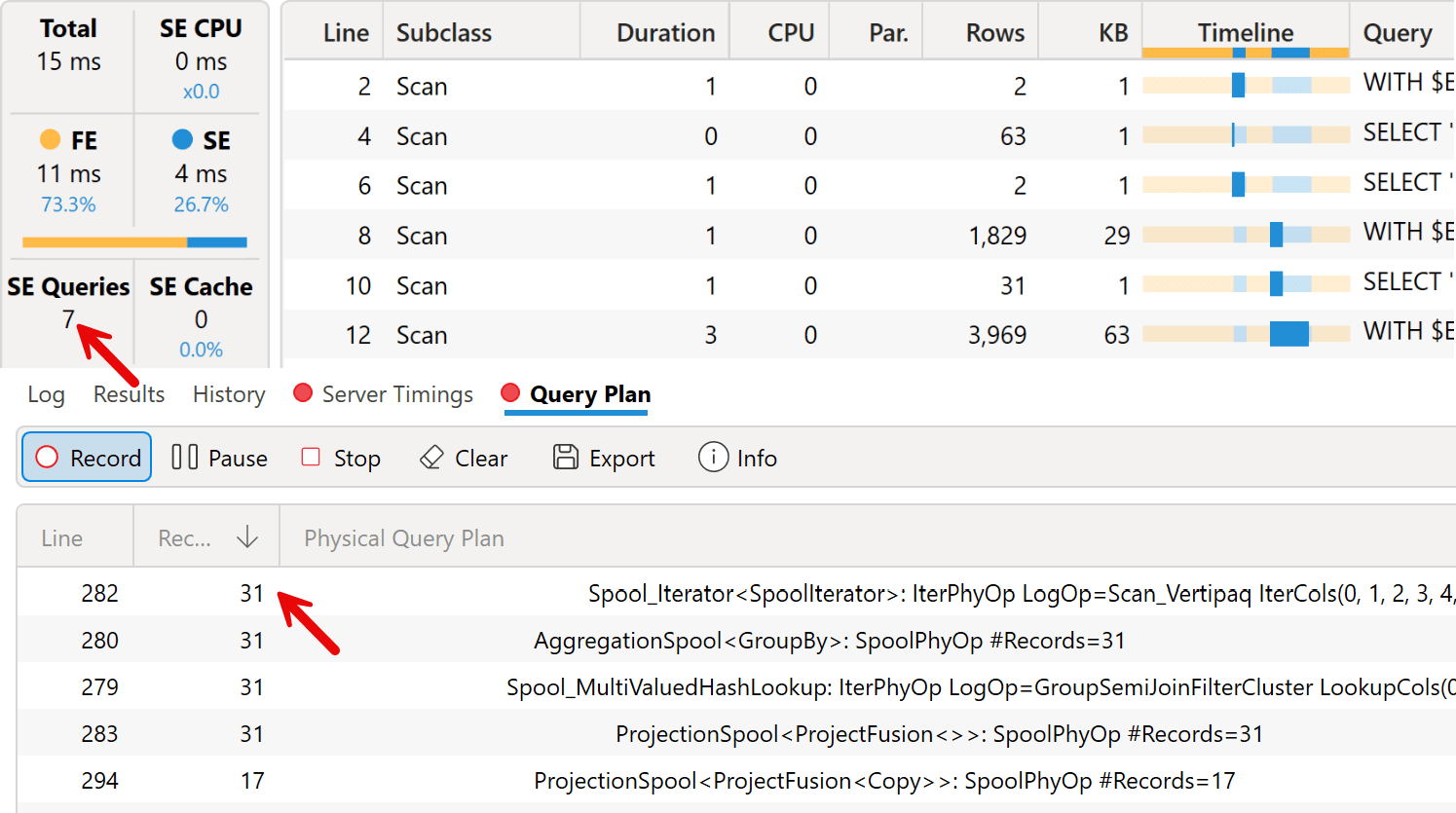The width and height of the screenshot is (1456, 813).
Task: Click the Info circle icon
Action: point(713,457)
